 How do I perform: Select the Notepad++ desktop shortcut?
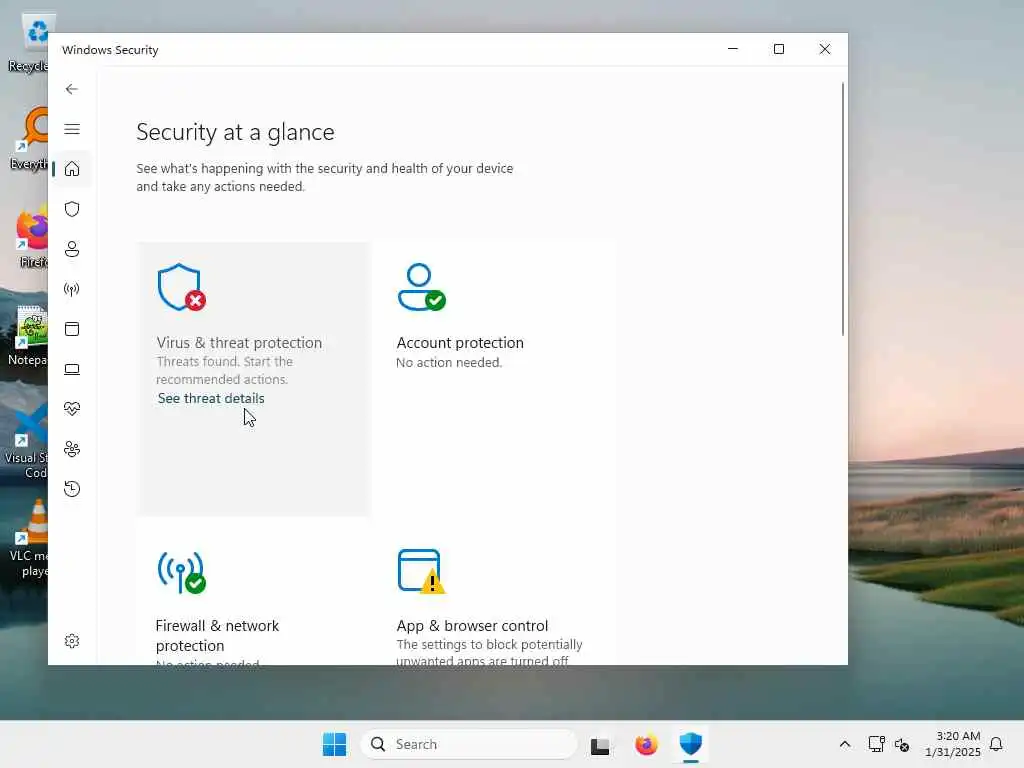coord(27,336)
